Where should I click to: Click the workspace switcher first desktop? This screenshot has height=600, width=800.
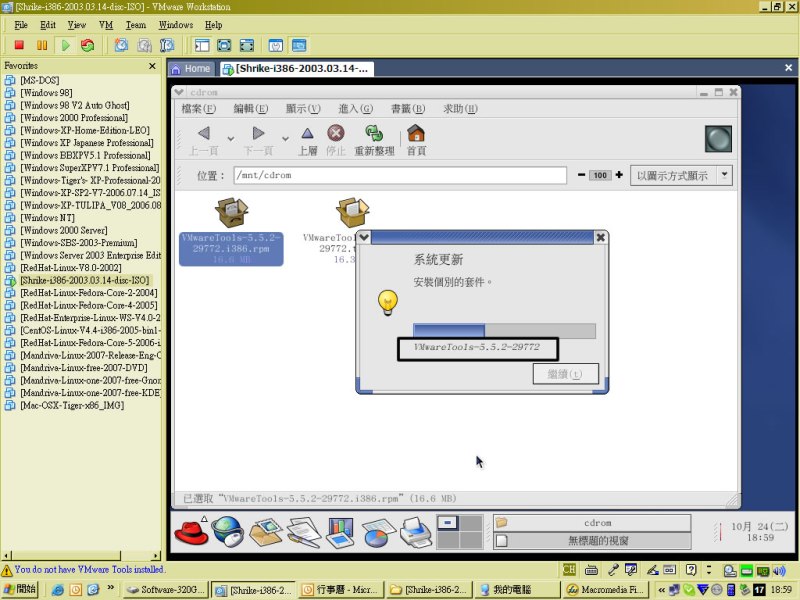pyautogui.click(x=448, y=523)
